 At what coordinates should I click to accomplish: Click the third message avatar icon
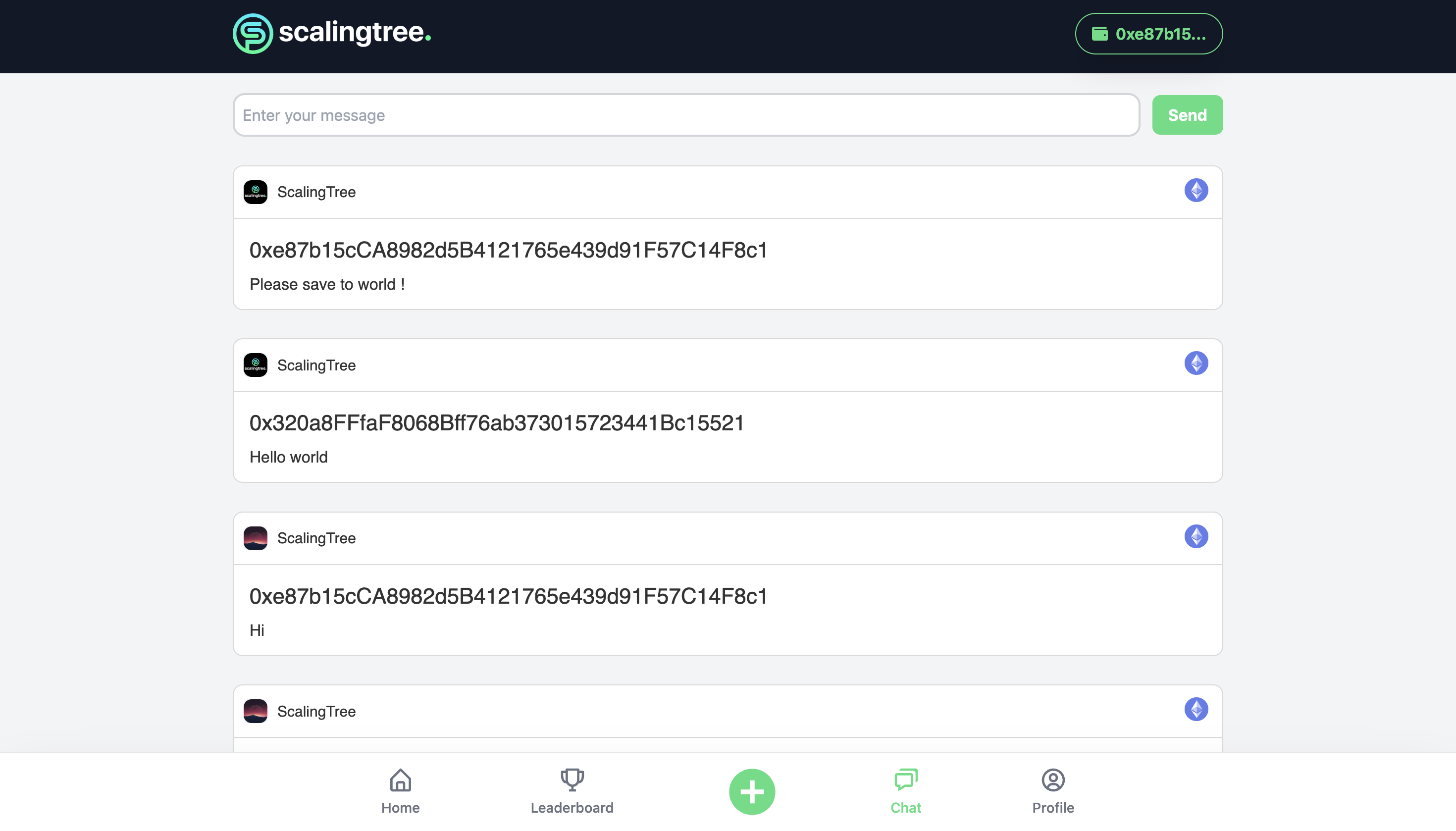(x=256, y=538)
